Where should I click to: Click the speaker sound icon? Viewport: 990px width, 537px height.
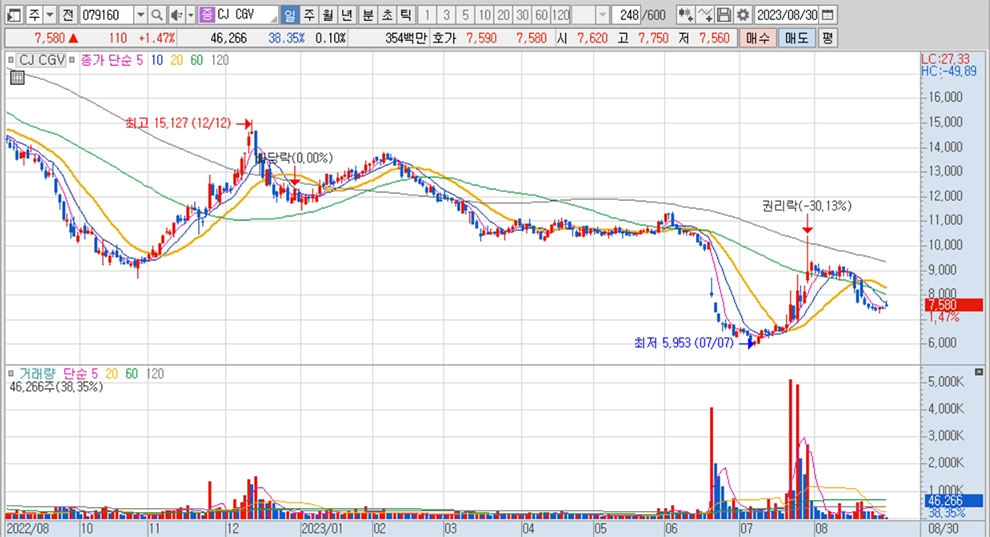pyautogui.click(x=175, y=15)
